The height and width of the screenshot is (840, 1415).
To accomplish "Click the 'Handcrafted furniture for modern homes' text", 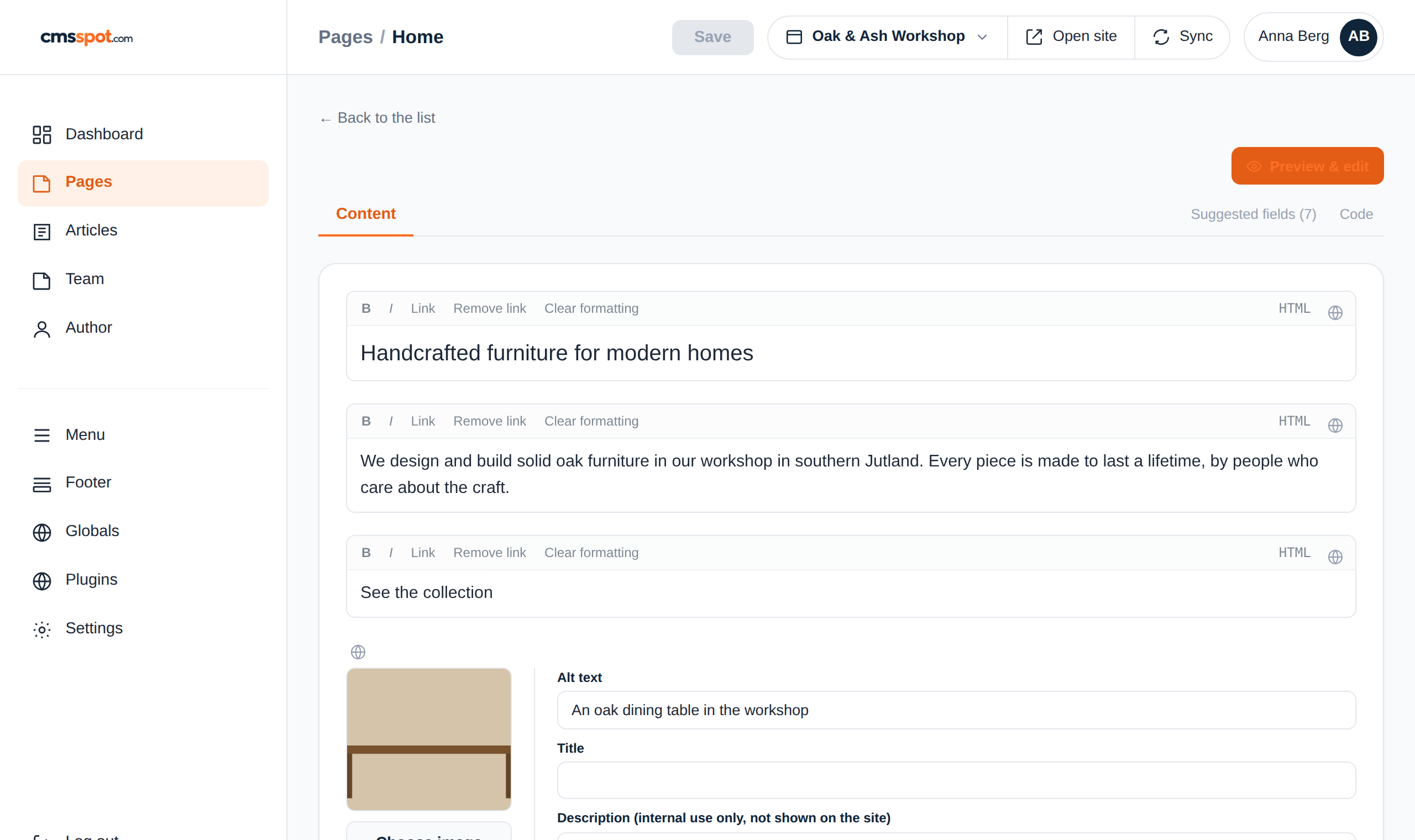I will click(557, 353).
